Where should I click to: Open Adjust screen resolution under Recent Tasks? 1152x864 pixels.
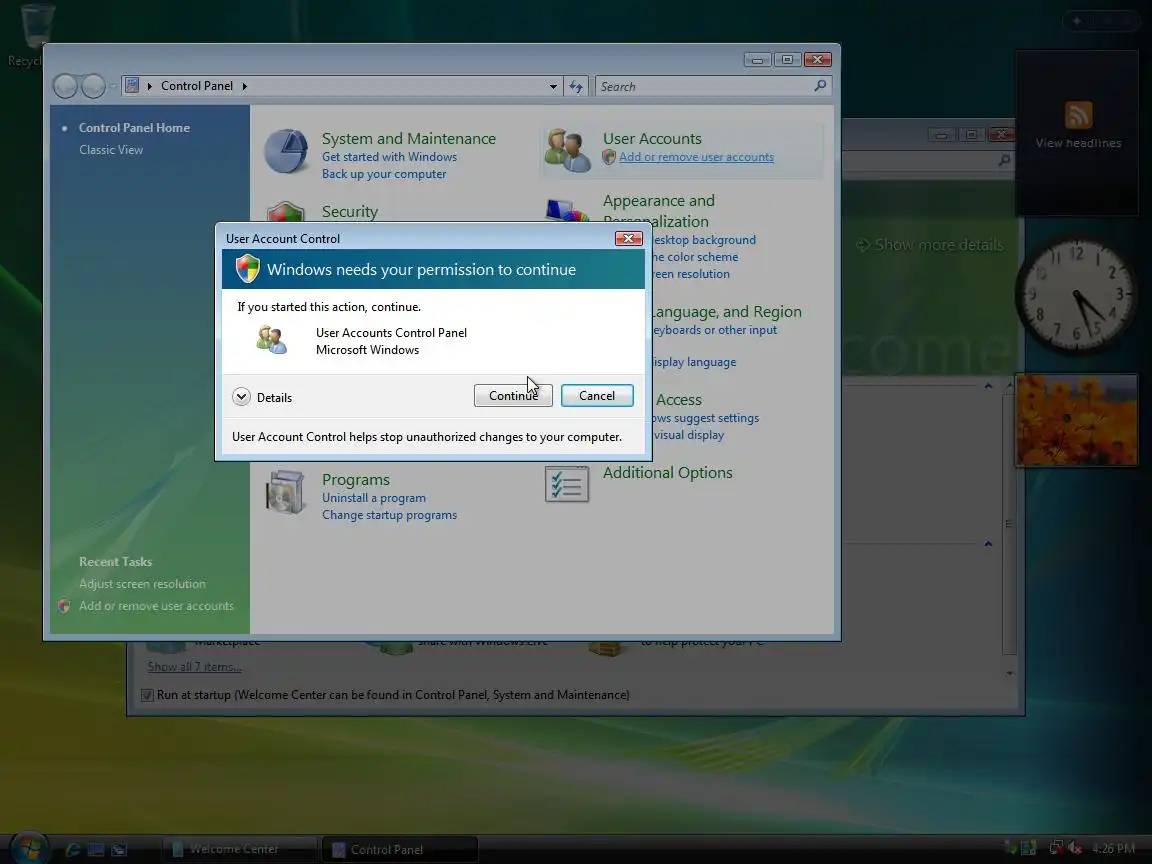(x=143, y=583)
